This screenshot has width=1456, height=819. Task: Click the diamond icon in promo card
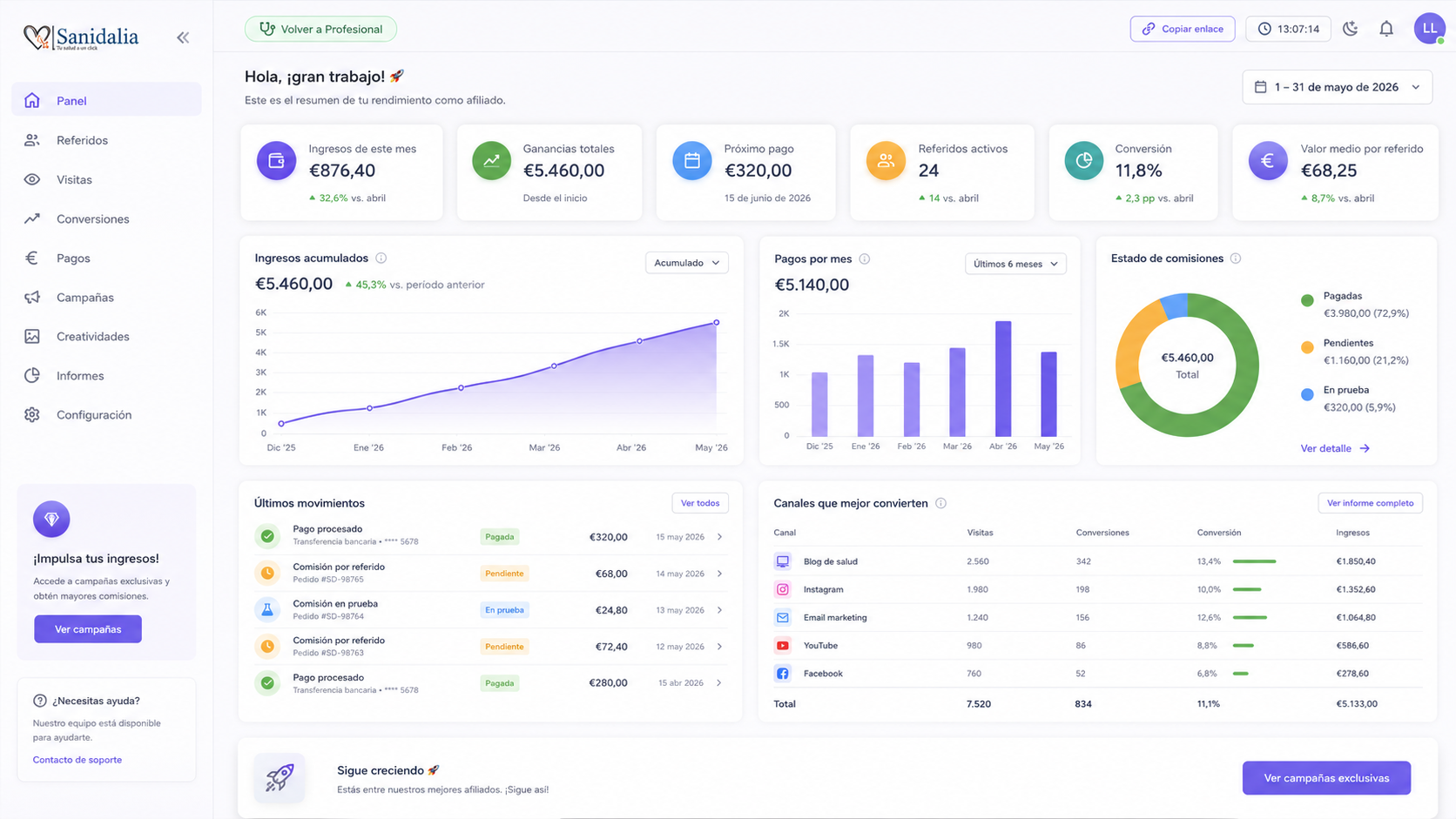point(51,519)
